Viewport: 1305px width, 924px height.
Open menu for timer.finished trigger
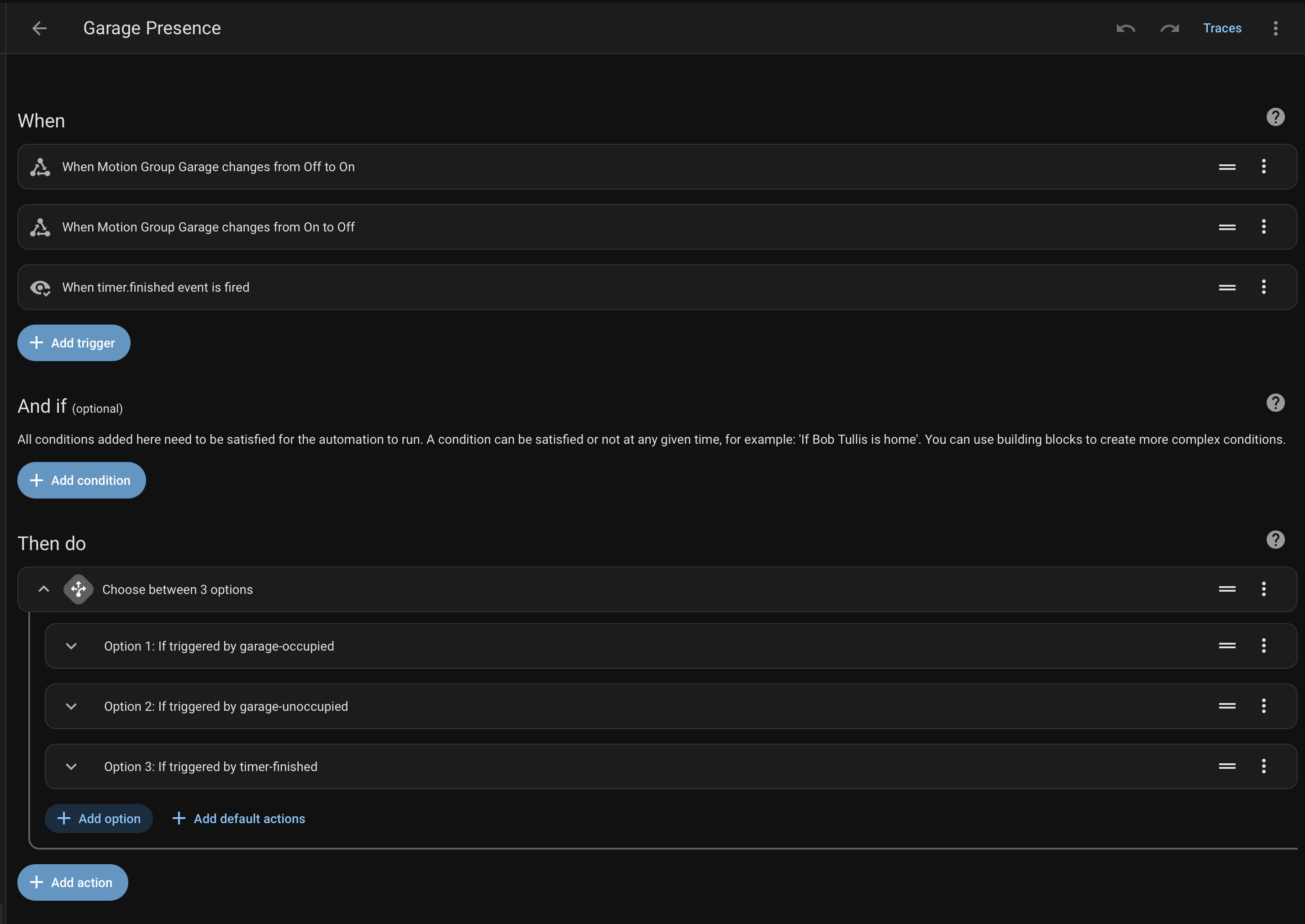[x=1263, y=287]
